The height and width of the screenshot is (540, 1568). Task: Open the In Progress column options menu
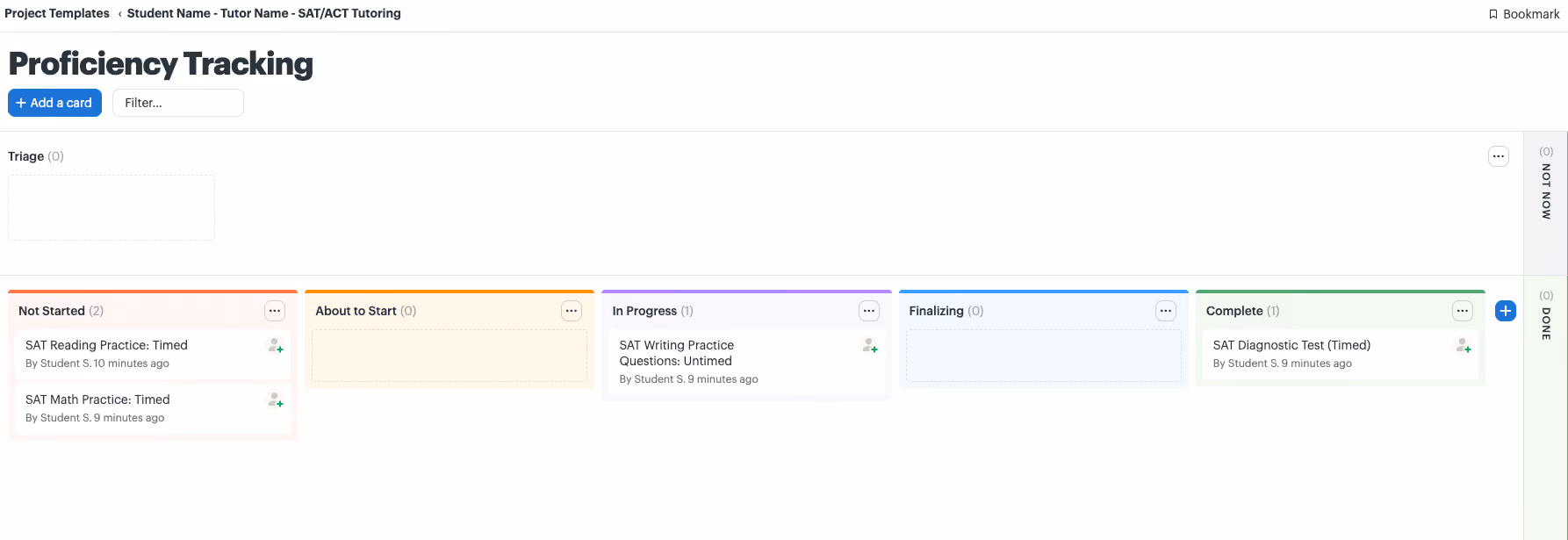869,311
